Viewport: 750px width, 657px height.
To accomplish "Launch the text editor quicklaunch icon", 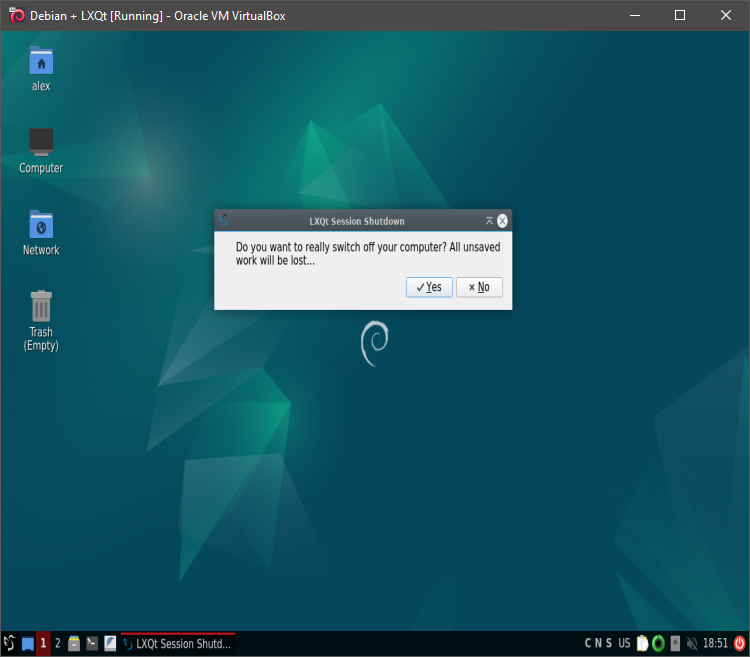I will [110, 644].
